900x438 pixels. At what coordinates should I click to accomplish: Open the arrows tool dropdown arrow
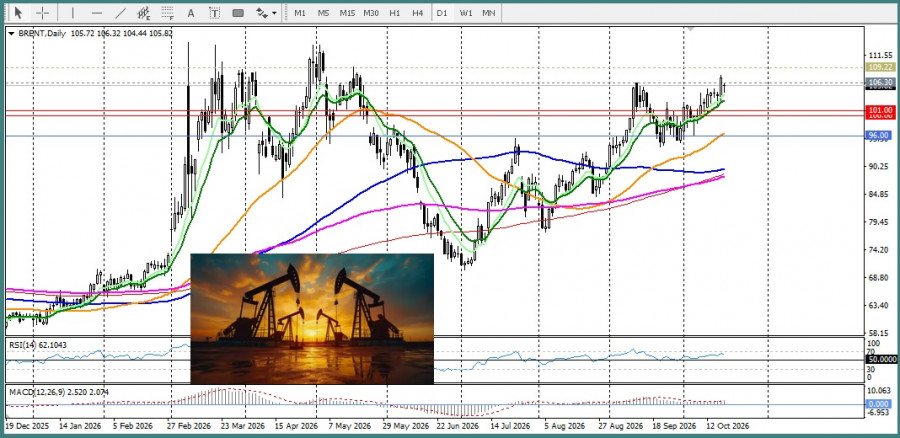tap(274, 13)
